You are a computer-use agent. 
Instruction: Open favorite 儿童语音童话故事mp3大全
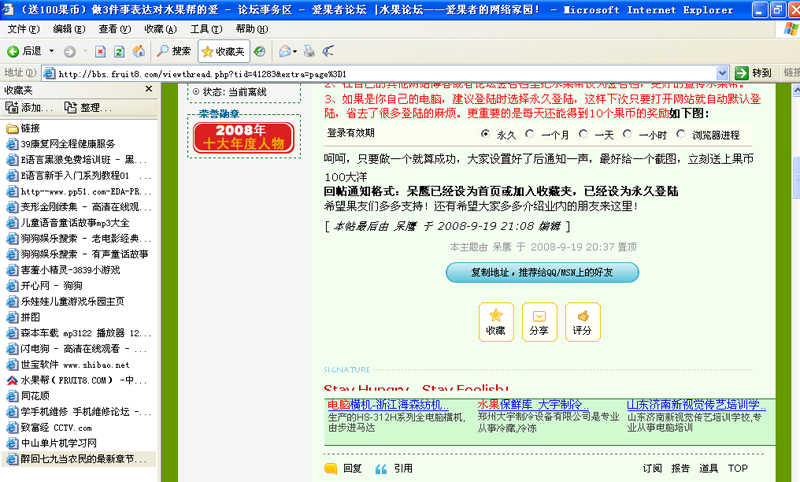67,223
